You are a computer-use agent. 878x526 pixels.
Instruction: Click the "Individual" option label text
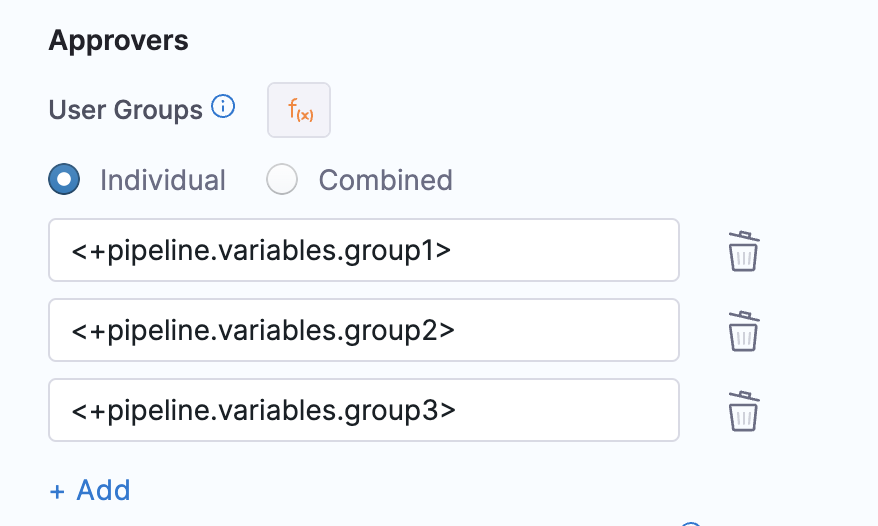pos(163,180)
